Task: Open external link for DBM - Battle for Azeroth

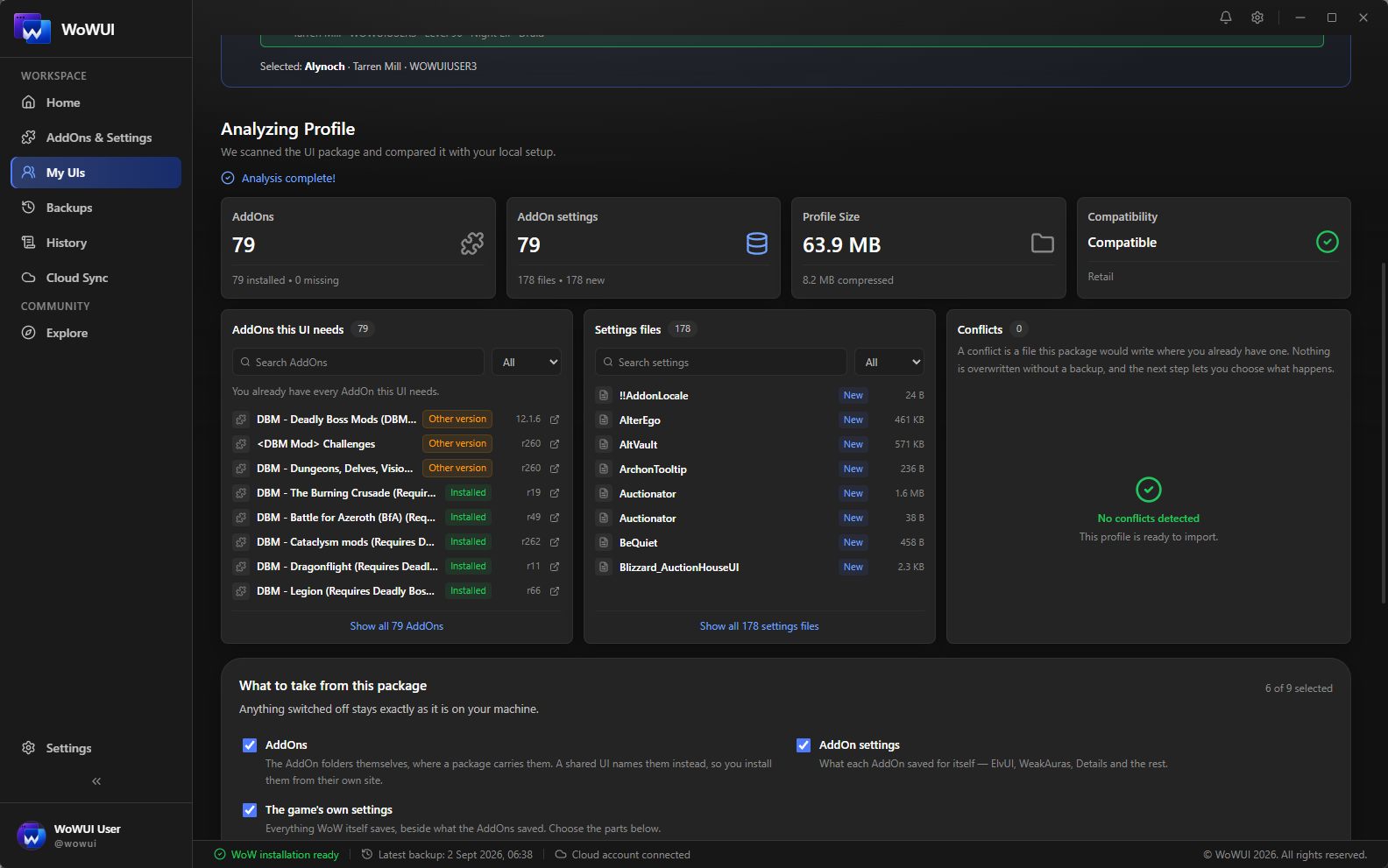Action: 555,518
